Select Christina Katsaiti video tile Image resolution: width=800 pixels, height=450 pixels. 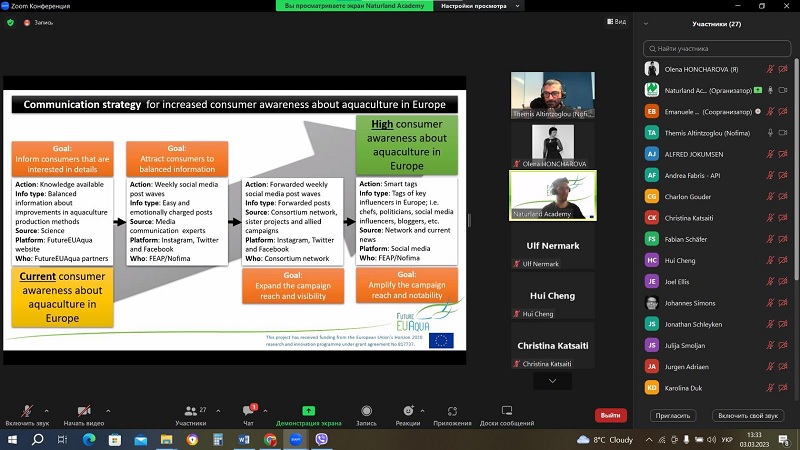[x=553, y=345]
